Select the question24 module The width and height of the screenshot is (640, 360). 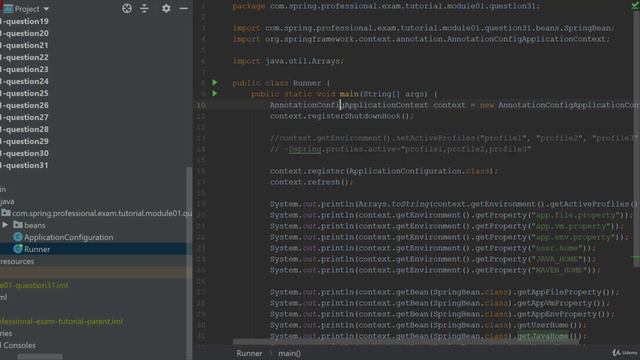click(x=24, y=82)
